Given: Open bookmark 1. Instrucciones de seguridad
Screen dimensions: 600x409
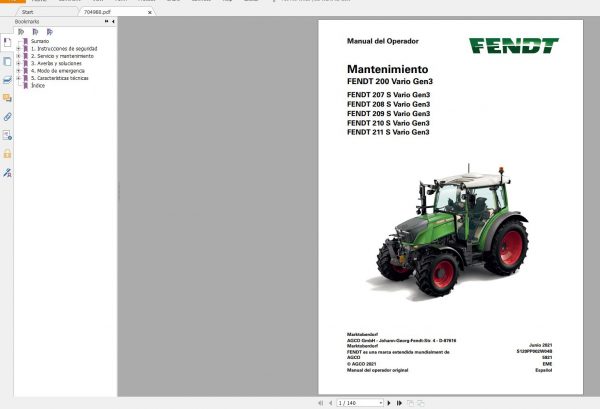Looking at the screenshot, I should tap(64, 49).
